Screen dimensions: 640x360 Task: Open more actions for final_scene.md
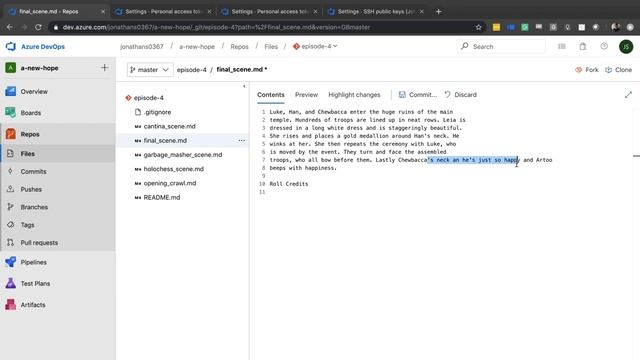242,140
